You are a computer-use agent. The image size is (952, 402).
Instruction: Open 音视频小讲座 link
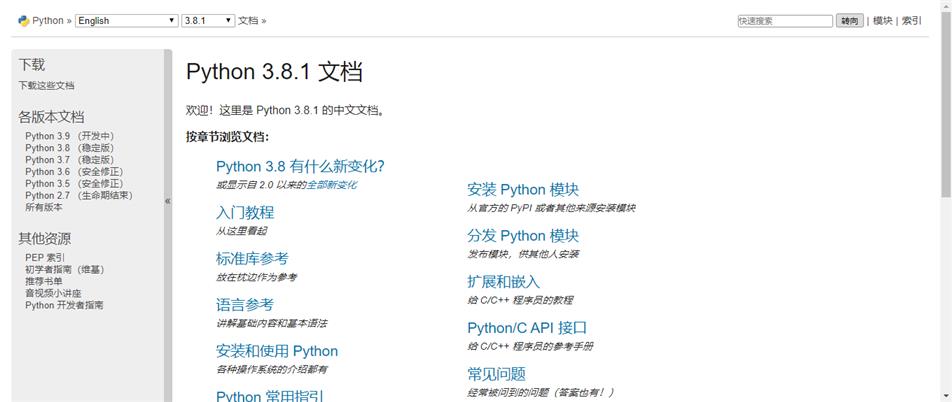coord(53,293)
